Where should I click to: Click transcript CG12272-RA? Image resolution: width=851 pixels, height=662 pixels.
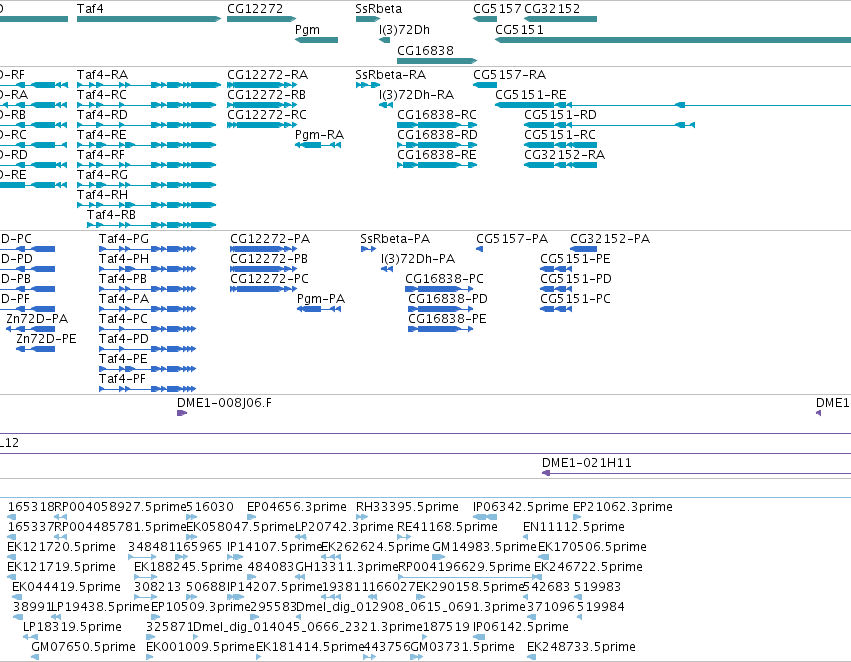[268, 75]
